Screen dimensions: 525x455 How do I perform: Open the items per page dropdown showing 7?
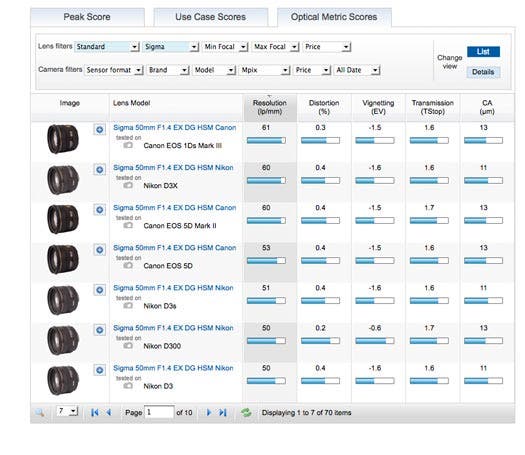pos(67,411)
